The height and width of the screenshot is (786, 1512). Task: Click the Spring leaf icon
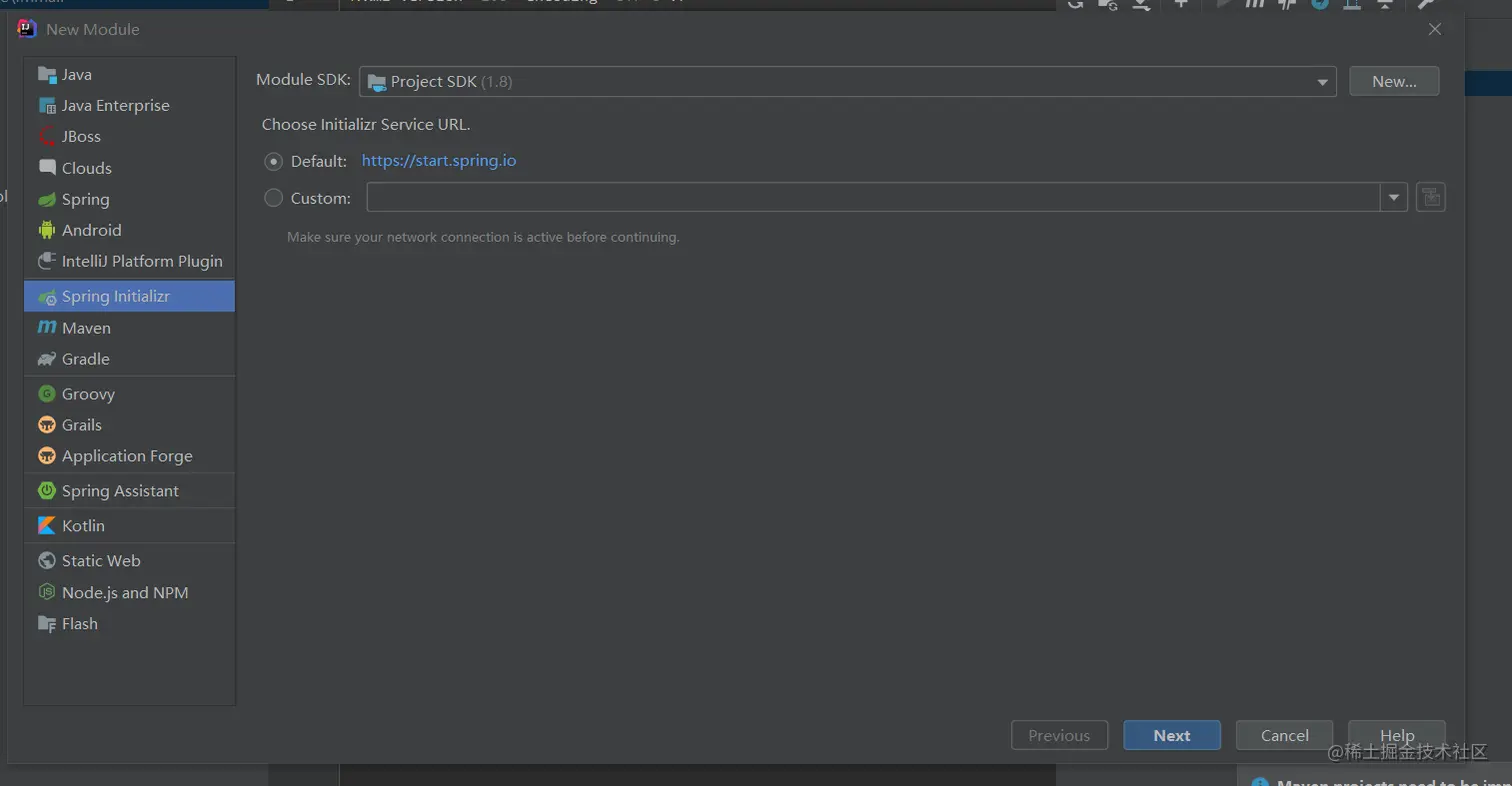(x=47, y=199)
